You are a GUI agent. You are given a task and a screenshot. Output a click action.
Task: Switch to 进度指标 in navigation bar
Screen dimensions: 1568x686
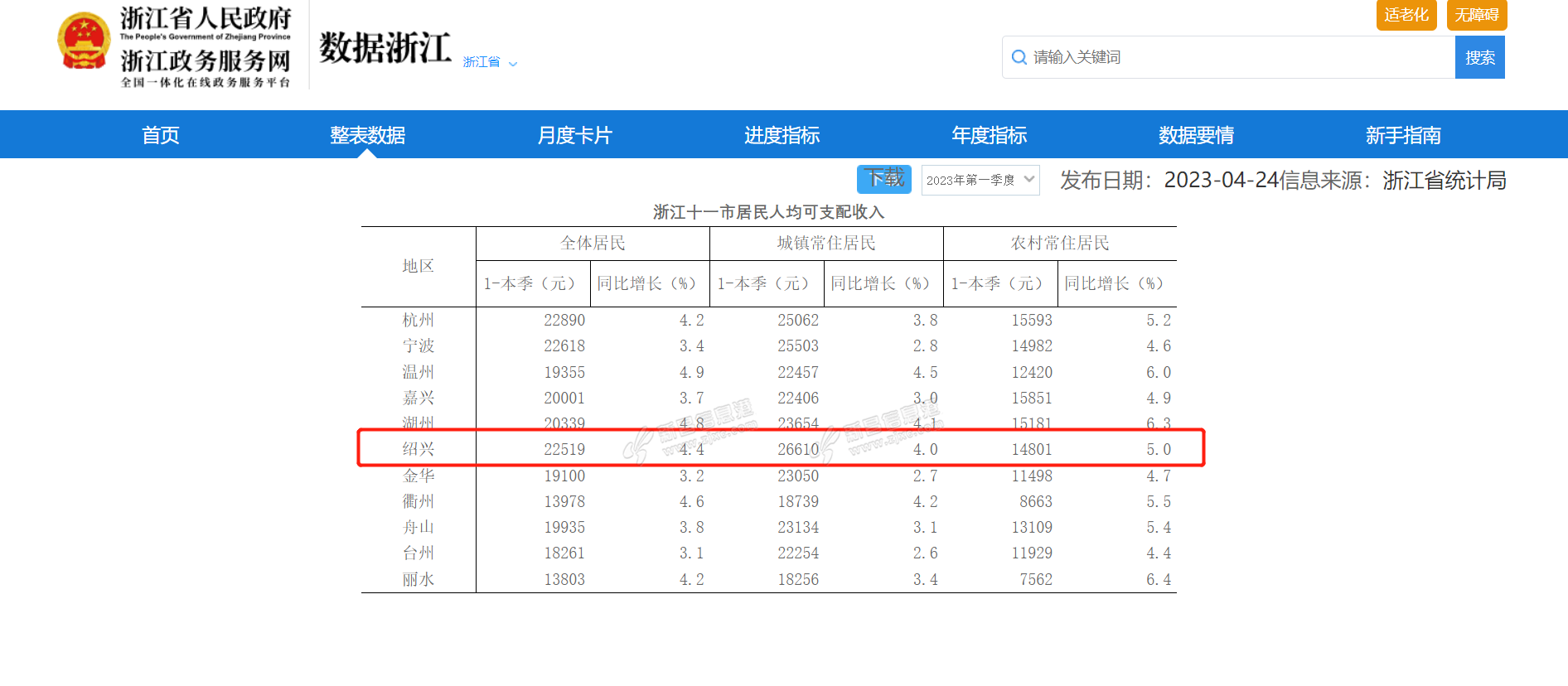pyautogui.click(x=782, y=135)
